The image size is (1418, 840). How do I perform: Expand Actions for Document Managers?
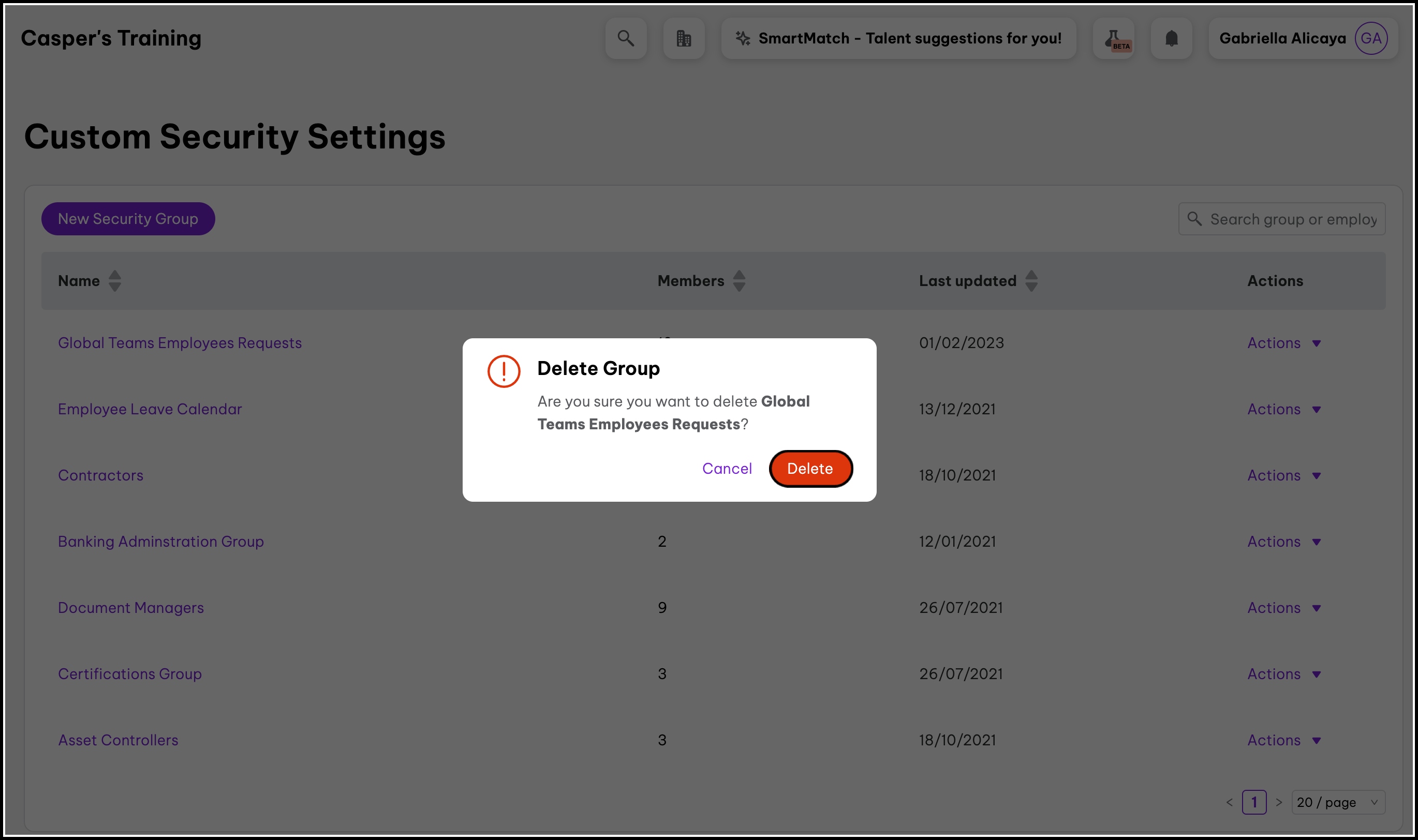(1284, 608)
